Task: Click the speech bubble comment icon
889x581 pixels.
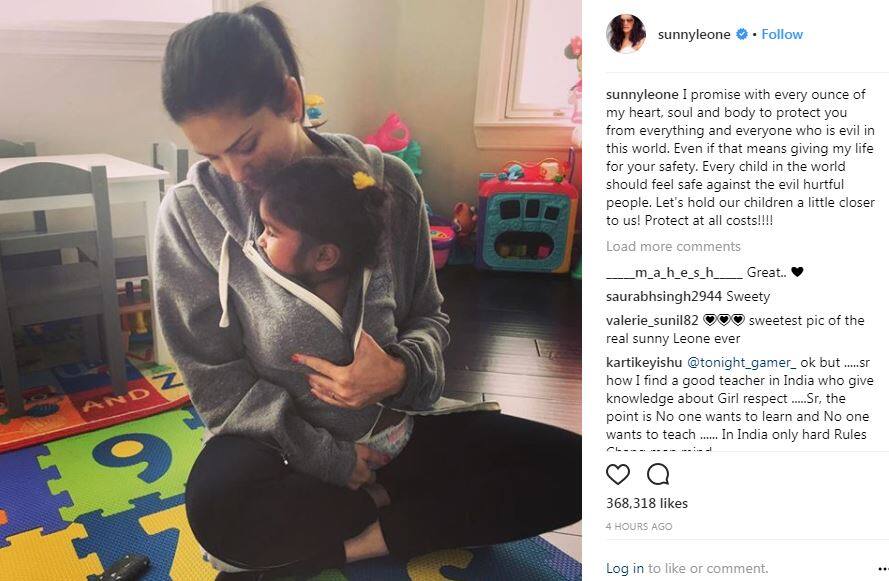Action: click(x=658, y=474)
